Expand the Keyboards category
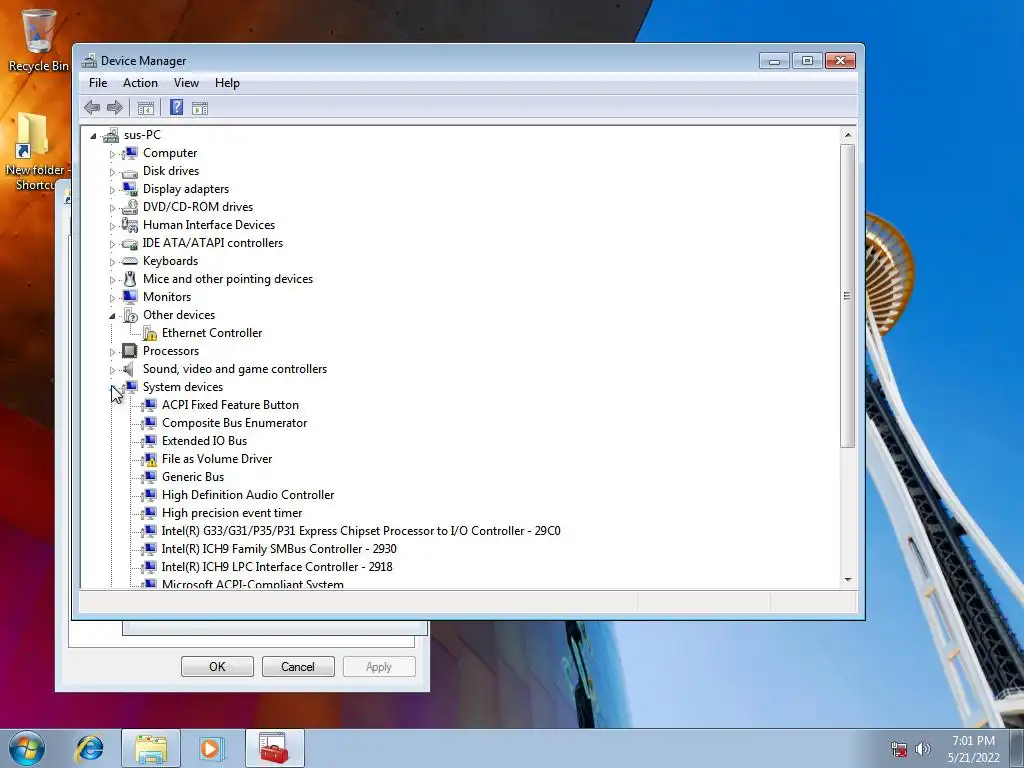Screen dimensions: 1024x768 tap(112, 263)
